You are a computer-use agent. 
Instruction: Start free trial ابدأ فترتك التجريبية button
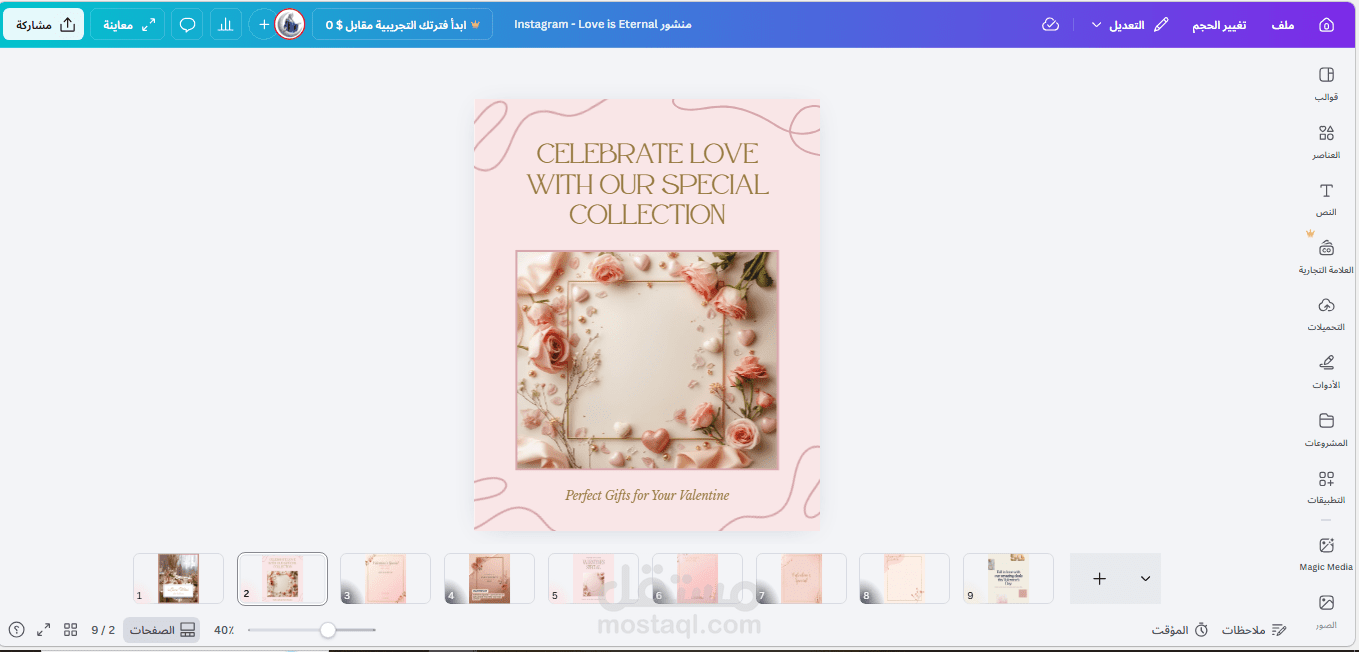pyautogui.click(x=402, y=24)
